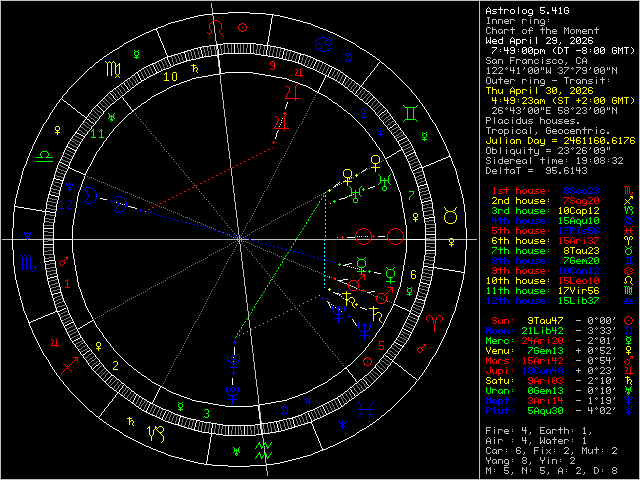The image size is (640, 480).
Task: Click the '7:49:00pm (DT -8:00 GMT)' time
Action: click(x=563, y=51)
